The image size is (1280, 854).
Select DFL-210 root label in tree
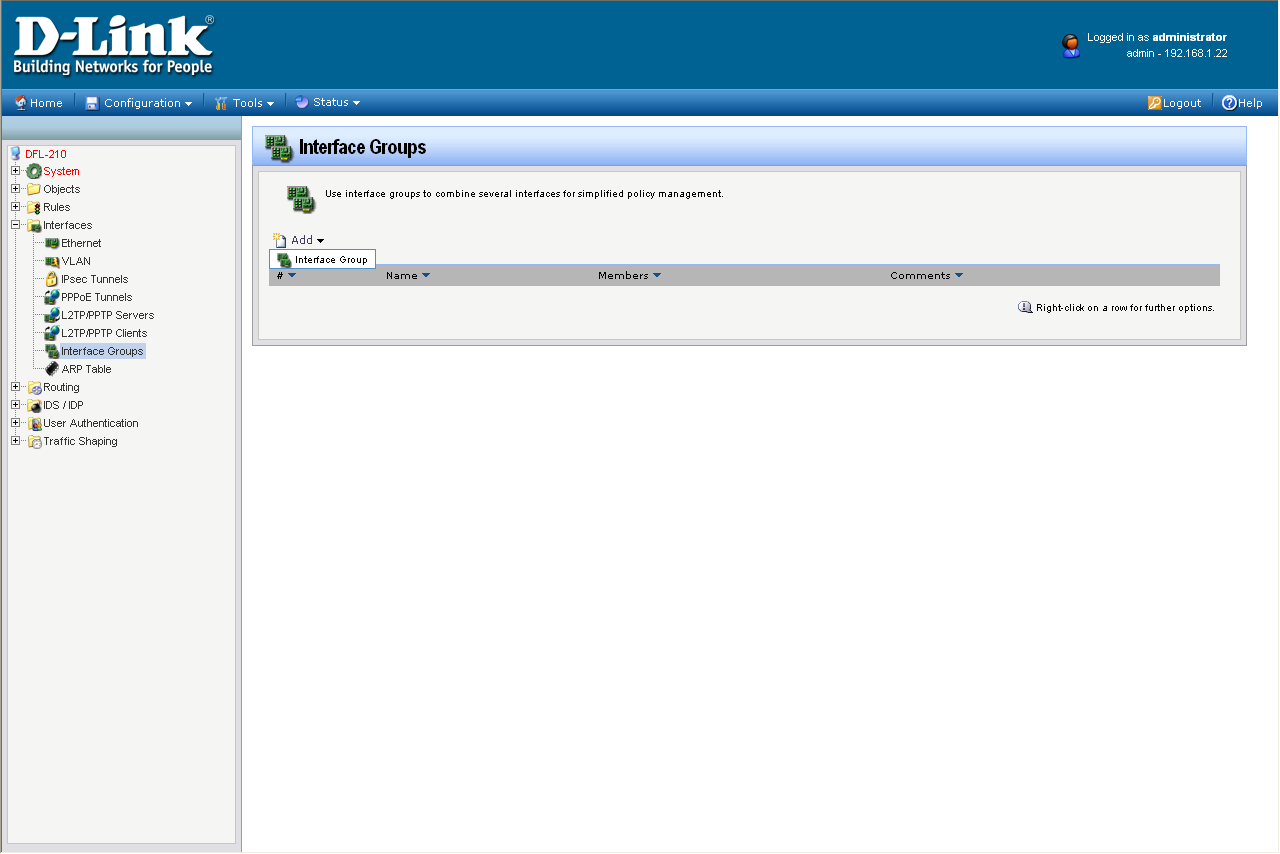pos(46,154)
